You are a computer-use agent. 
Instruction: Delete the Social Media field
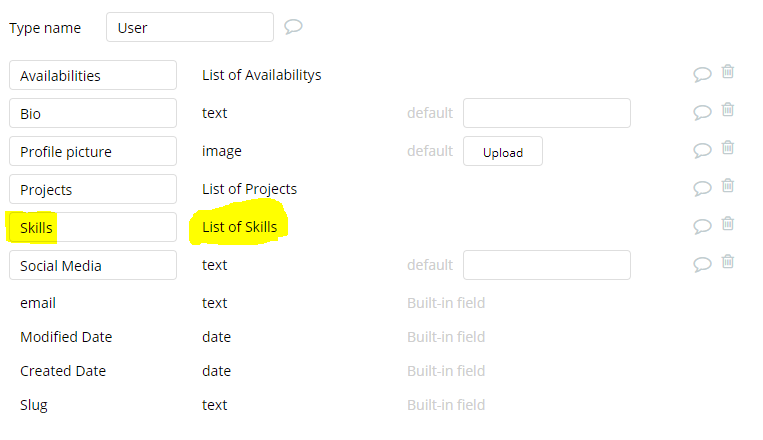728,262
